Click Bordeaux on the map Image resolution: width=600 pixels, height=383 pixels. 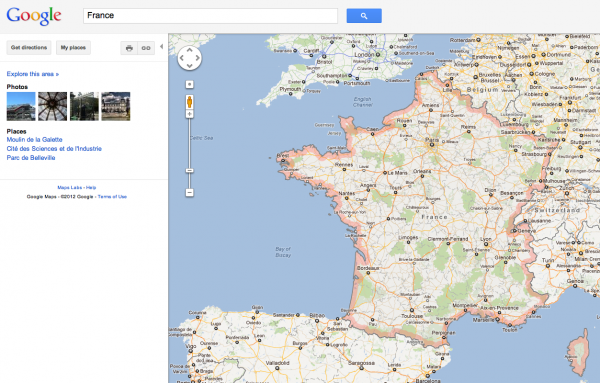367,269
